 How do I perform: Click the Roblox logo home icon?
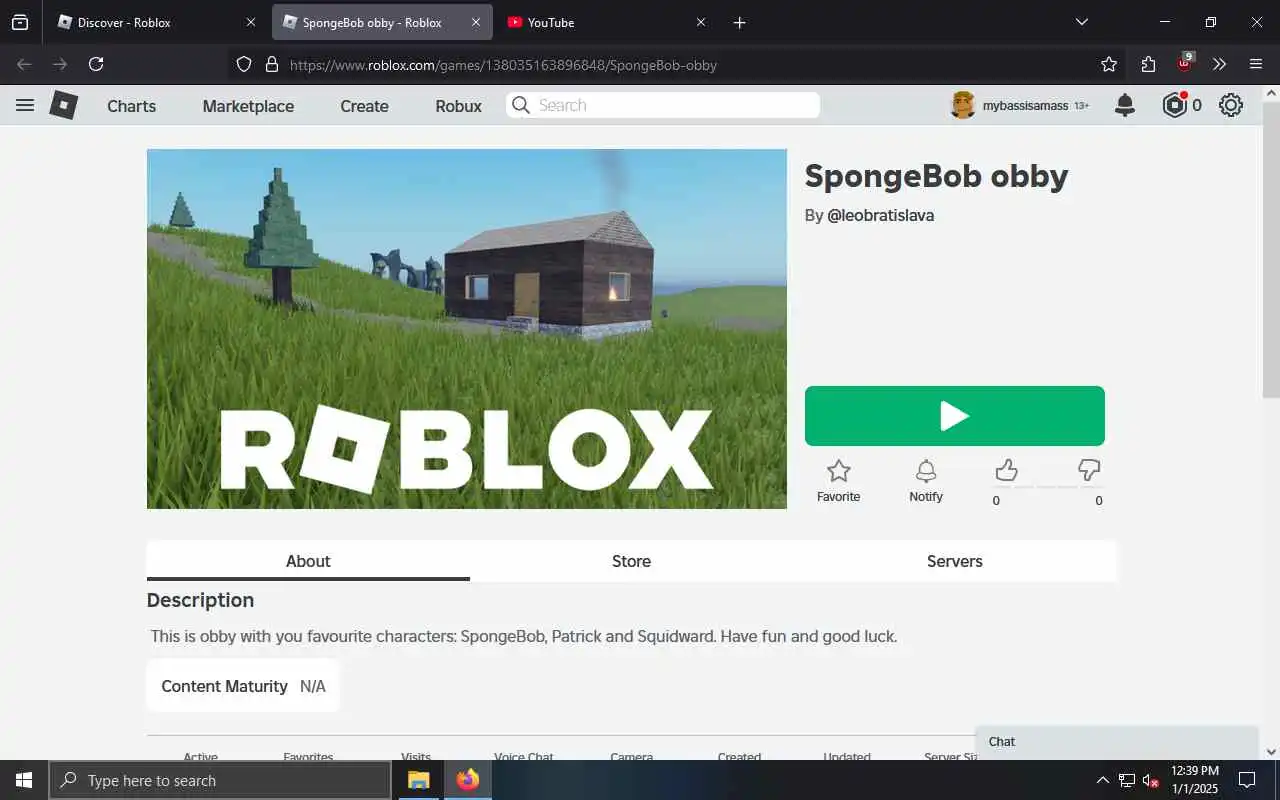click(x=64, y=105)
